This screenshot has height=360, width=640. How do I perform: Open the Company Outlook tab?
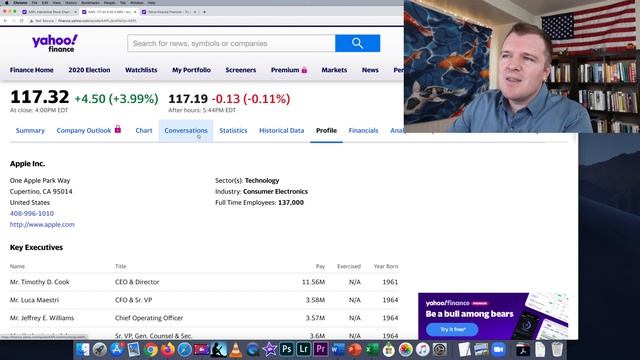(84, 131)
